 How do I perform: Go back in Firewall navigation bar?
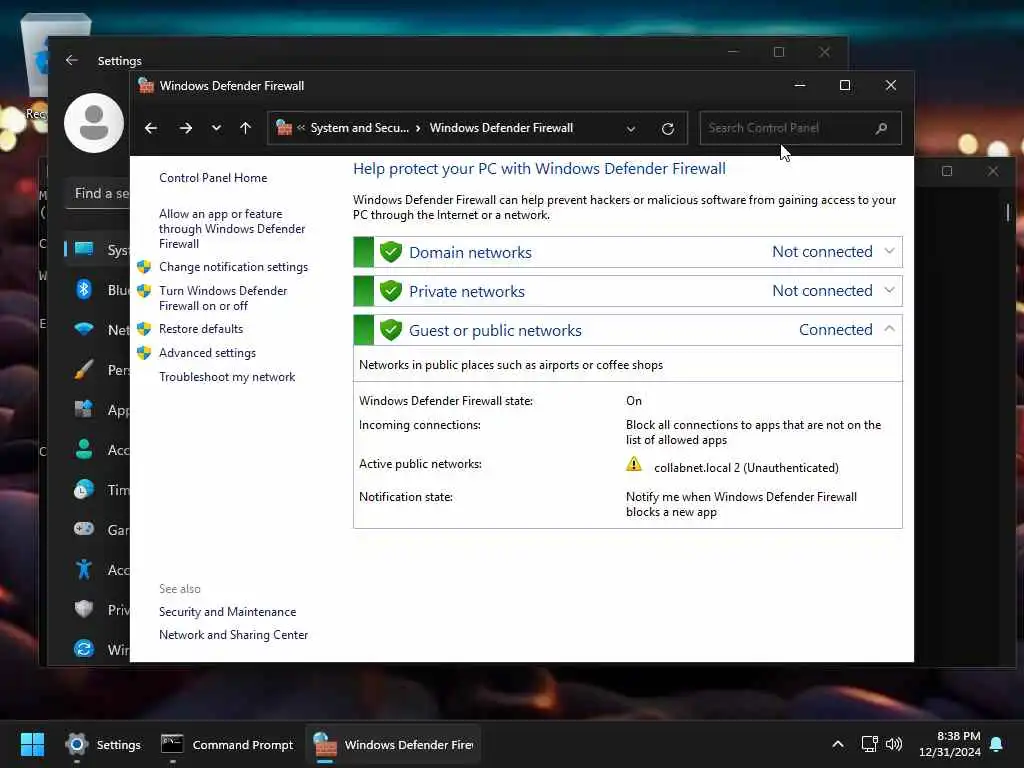151,128
